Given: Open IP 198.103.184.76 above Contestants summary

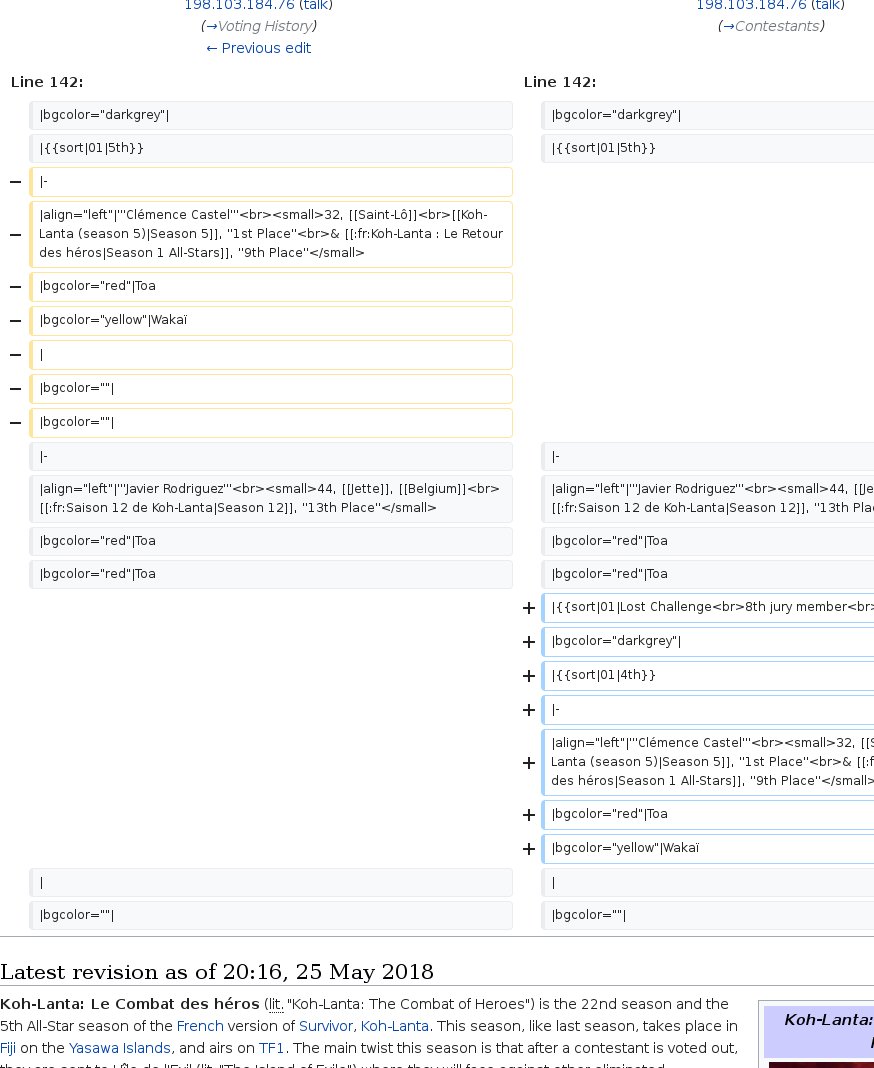Looking at the screenshot, I should click(751, 5).
